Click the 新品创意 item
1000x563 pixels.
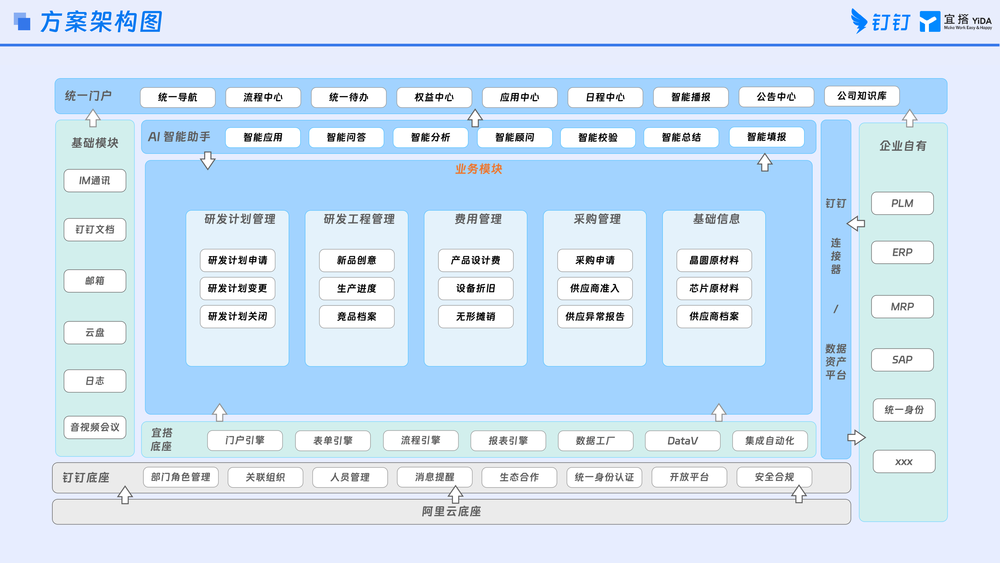pos(357,260)
